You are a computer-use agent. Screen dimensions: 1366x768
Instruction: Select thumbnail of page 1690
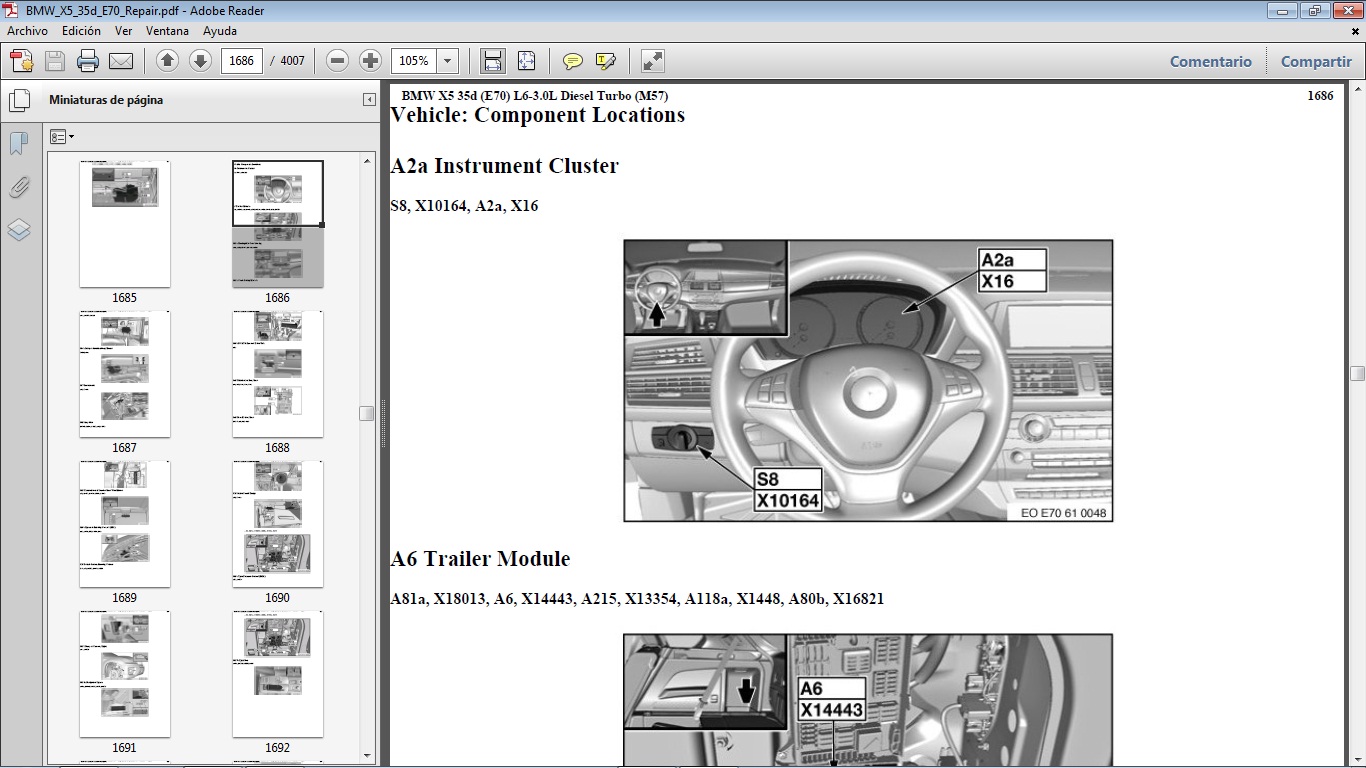(277, 524)
